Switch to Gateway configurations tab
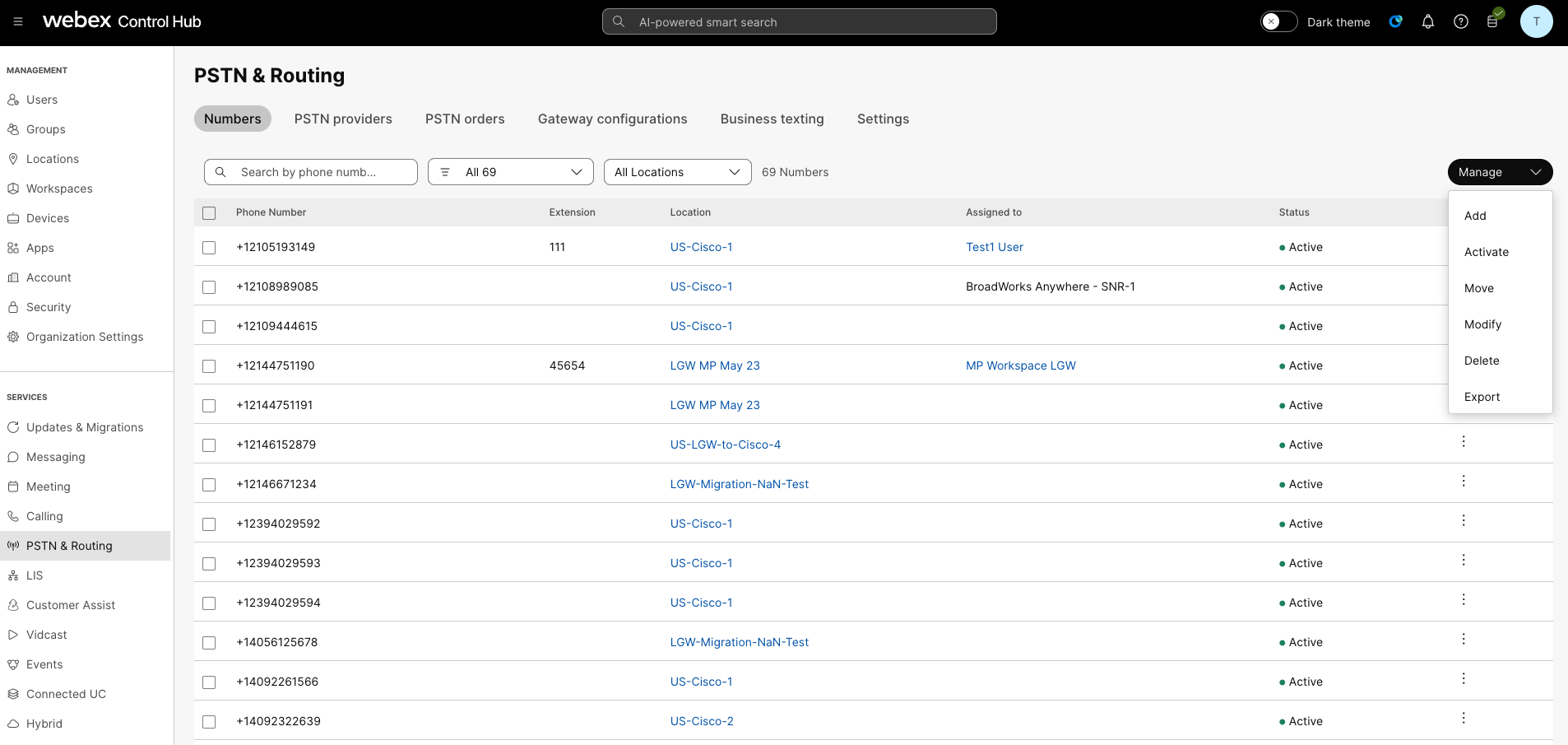Screen dimensions: 1568x745 [612, 119]
